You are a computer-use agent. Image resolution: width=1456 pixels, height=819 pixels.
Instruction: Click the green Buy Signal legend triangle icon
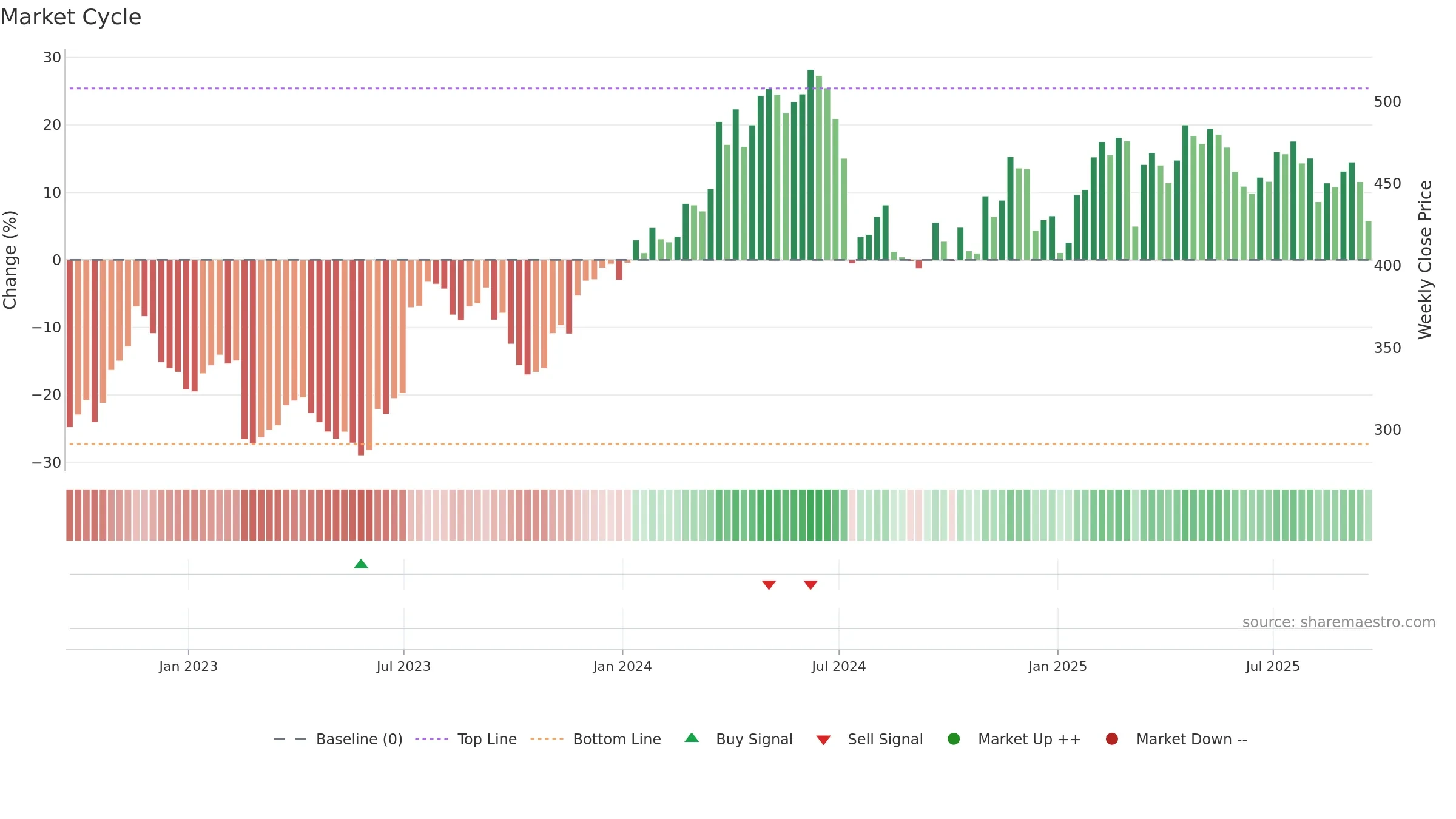[692, 738]
